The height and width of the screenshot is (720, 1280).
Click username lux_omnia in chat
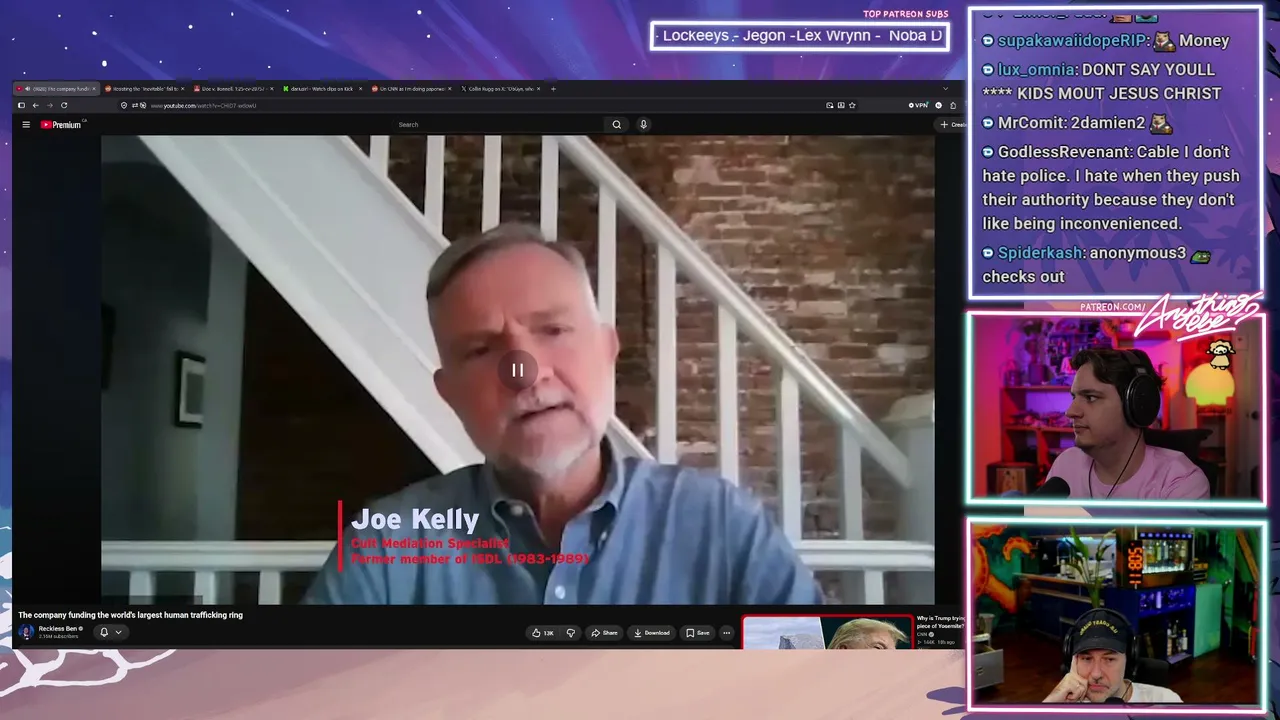pos(1036,70)
